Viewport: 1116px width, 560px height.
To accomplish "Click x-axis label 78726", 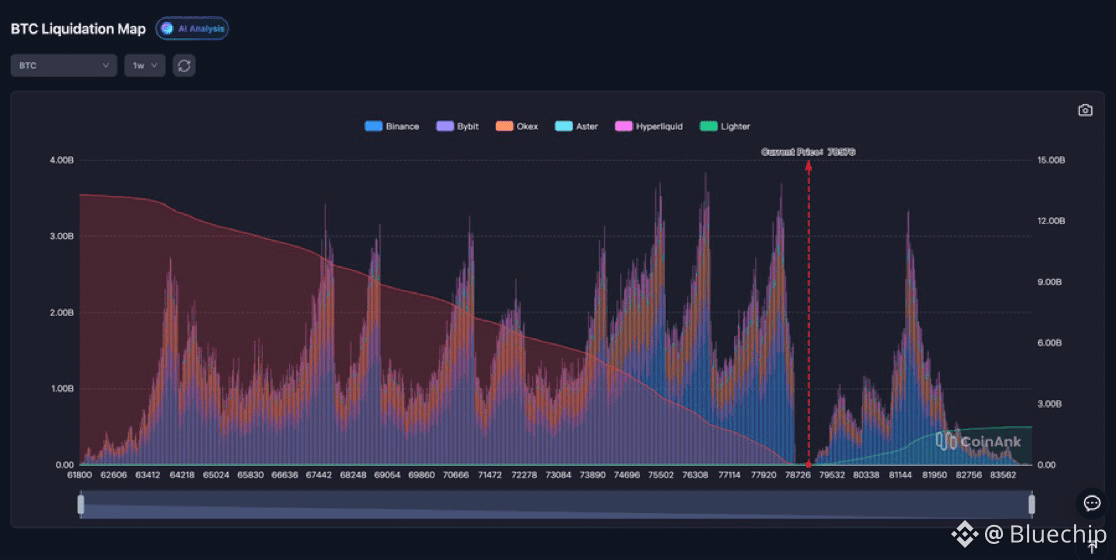I will [x=798, y=475].
